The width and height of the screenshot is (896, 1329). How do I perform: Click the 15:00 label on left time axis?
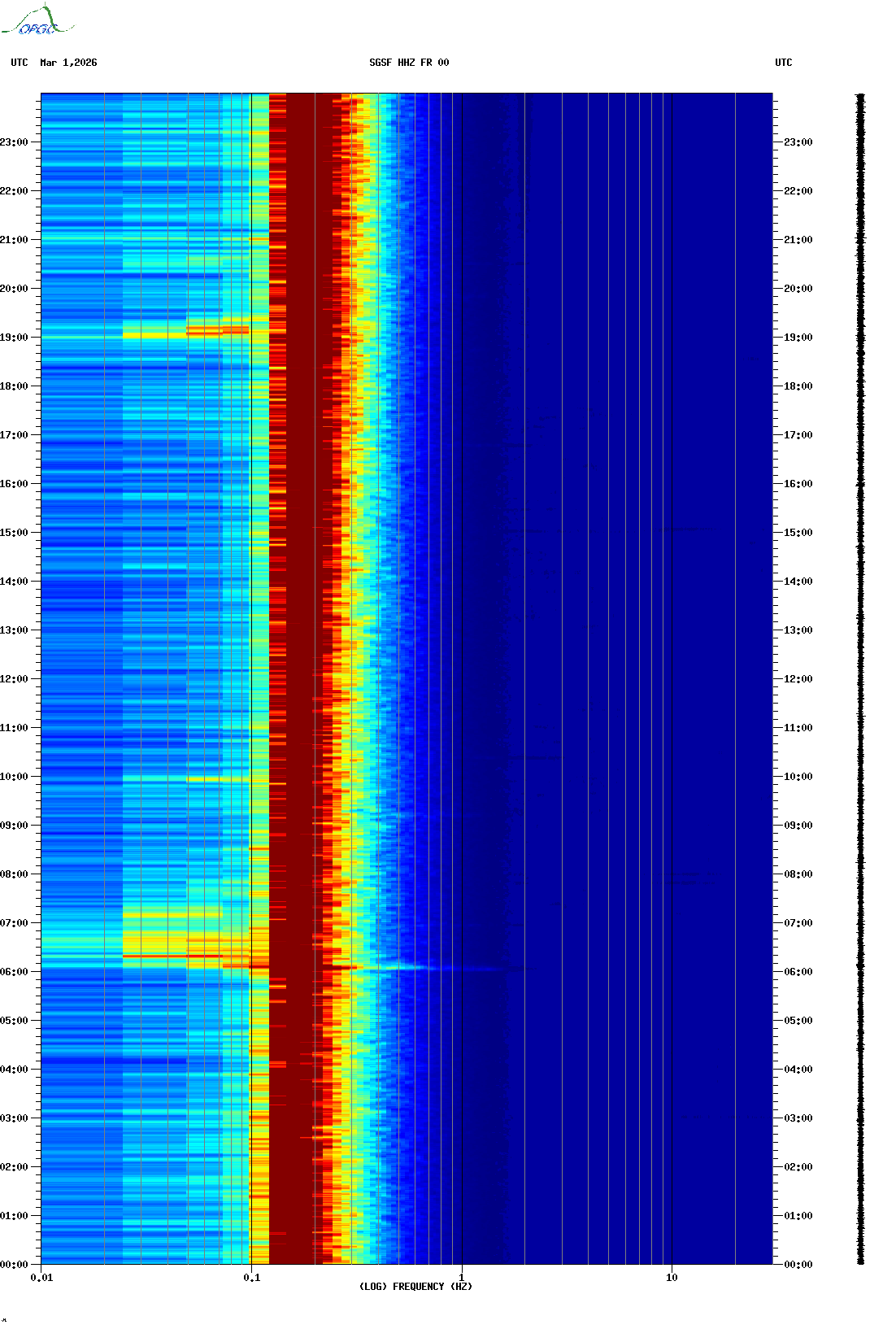click(x=14, y=533)
